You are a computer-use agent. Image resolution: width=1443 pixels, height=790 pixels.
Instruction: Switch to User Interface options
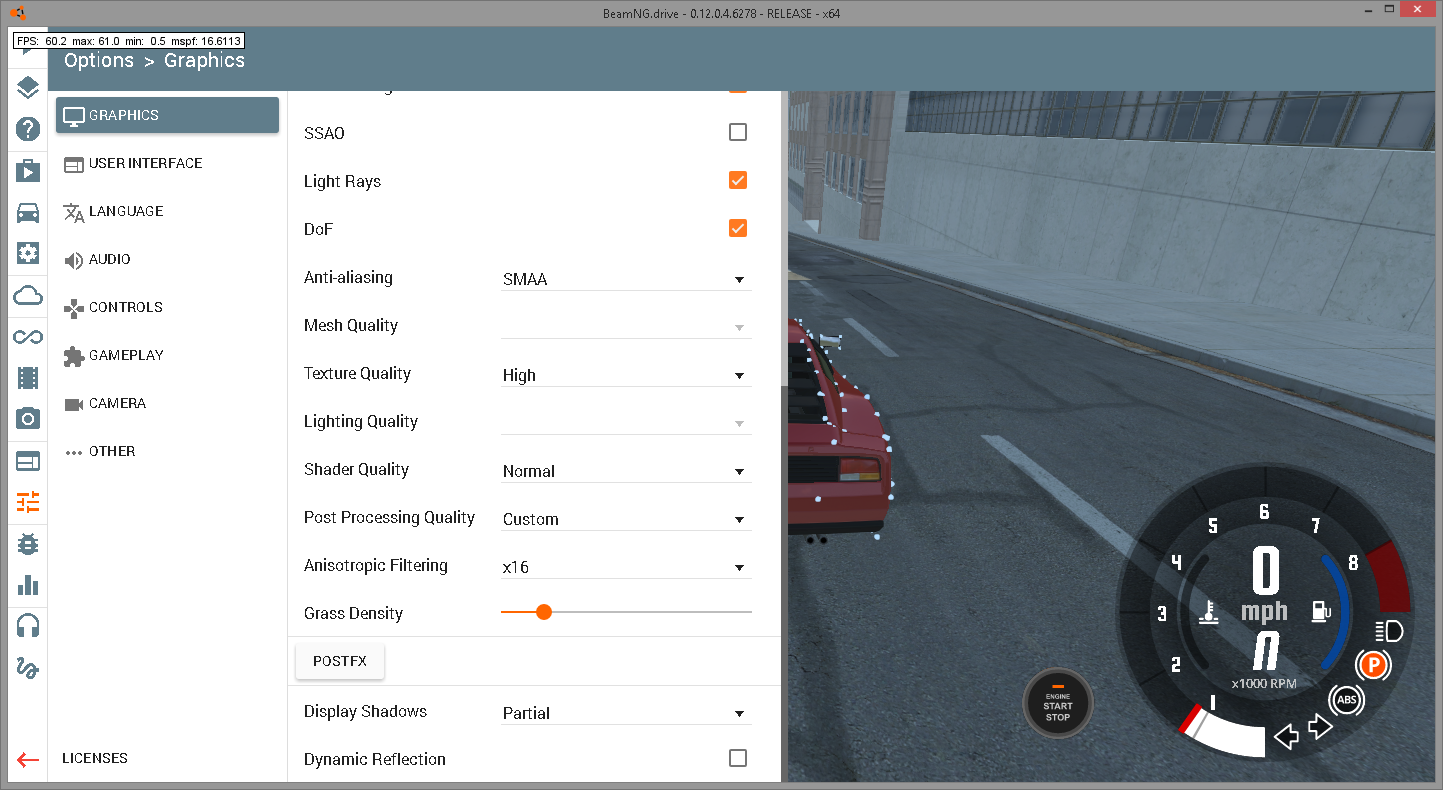coord(167,163)
